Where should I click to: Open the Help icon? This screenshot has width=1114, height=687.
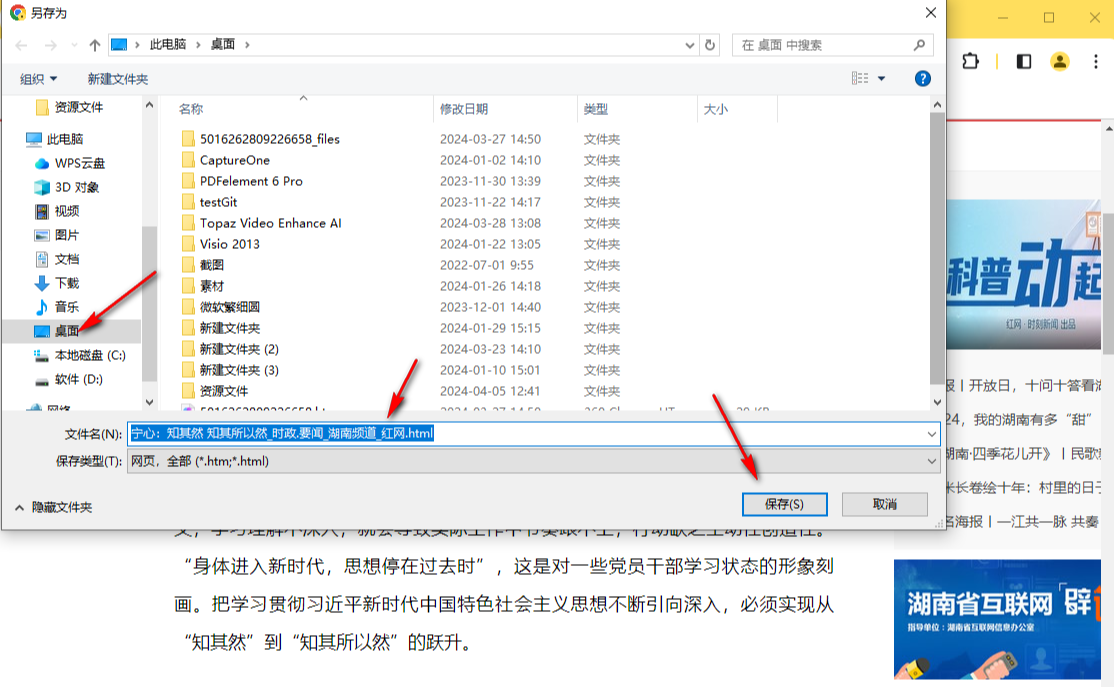click(922, 78)
